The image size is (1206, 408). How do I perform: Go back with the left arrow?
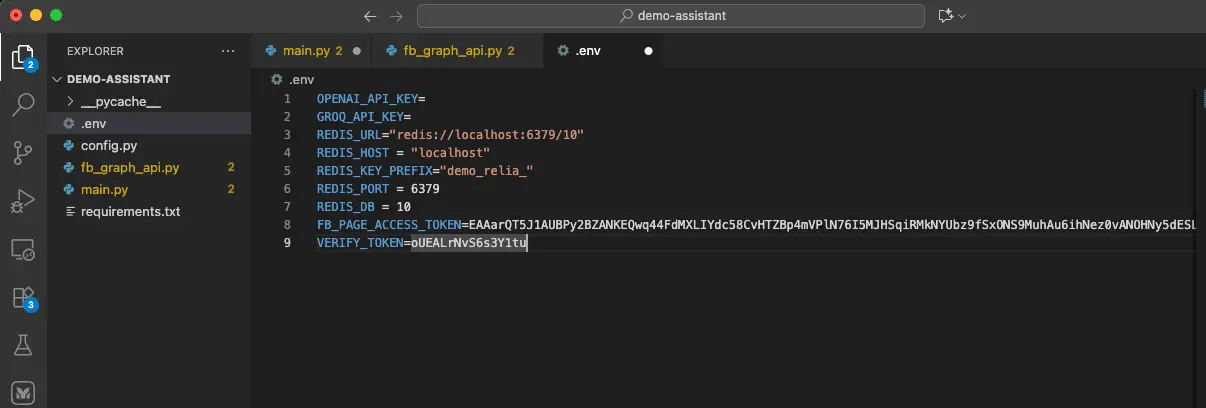click(x=370, y=16)
